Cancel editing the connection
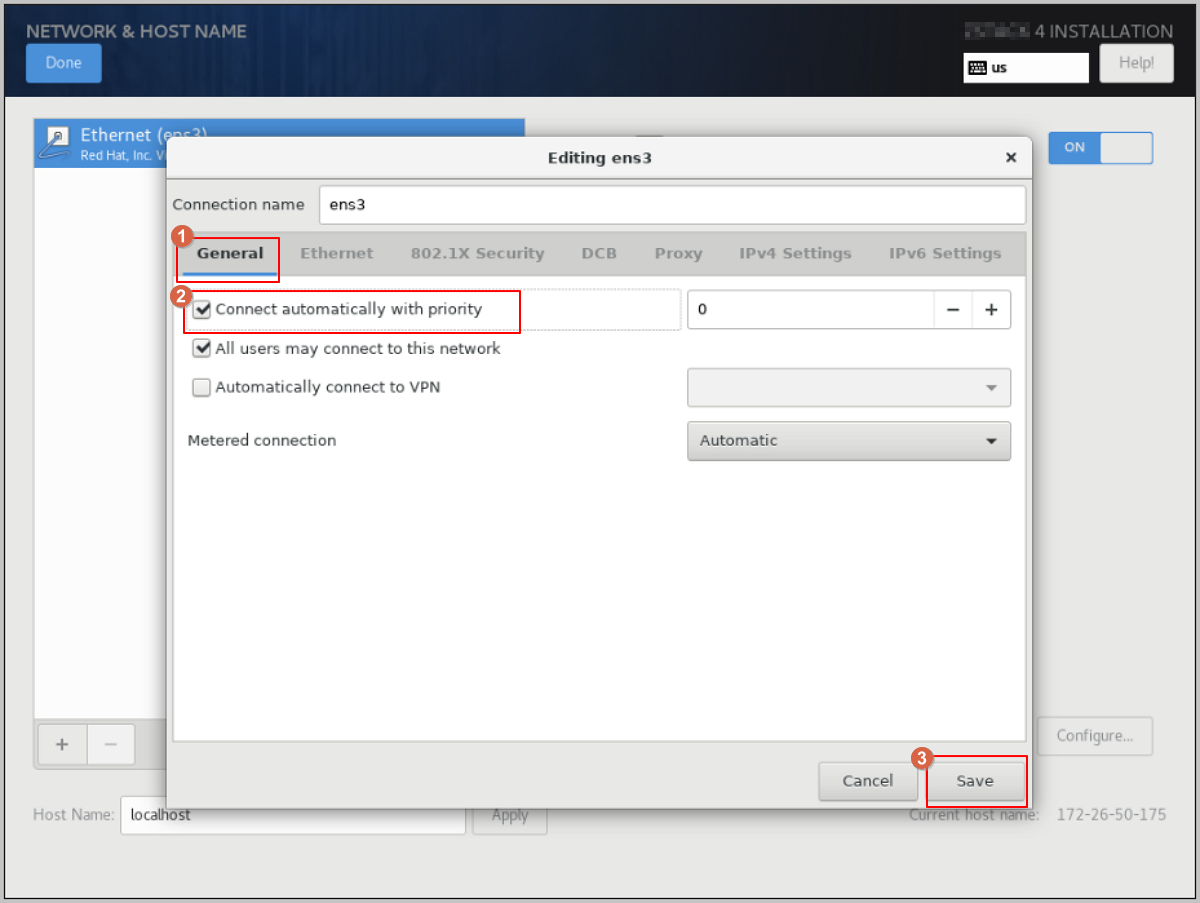Screen dimensions: 1200x903 [867, 781]
